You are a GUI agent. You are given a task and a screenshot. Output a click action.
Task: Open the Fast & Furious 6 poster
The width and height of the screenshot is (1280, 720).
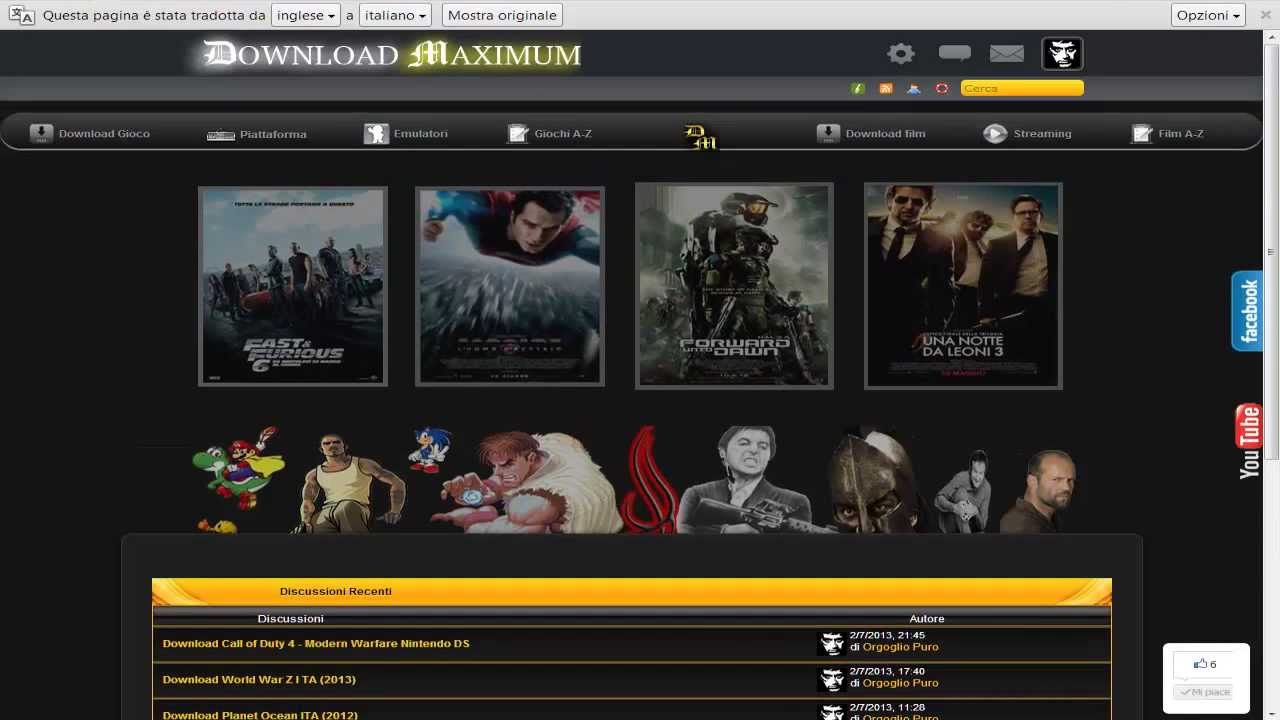click(293, 286)
